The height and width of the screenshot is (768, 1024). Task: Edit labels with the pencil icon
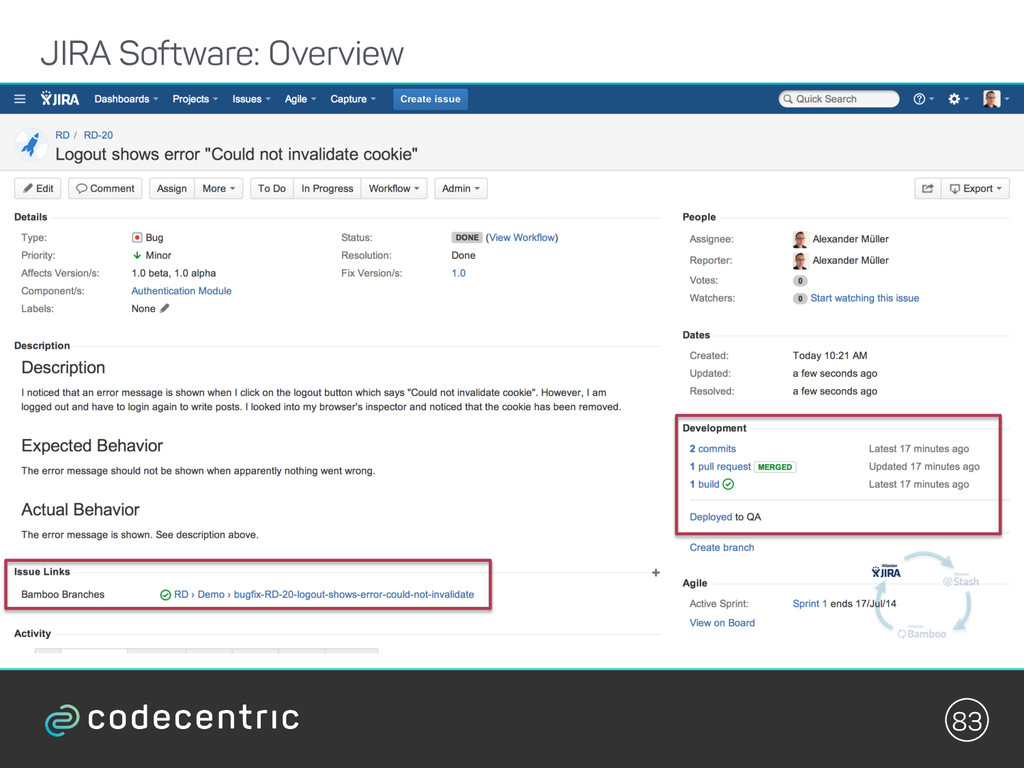165,308
